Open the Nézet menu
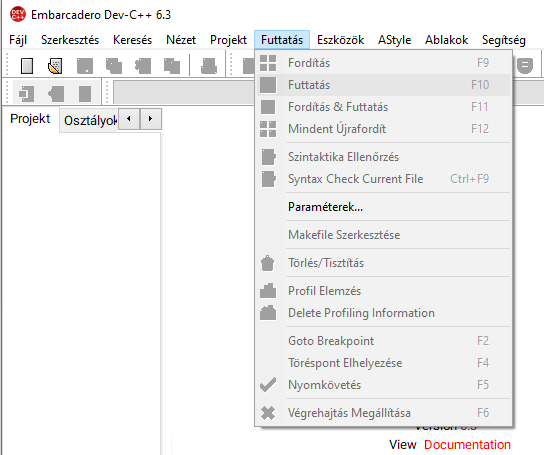The width and height of the screenshot is (544, 455). point(181,40)
